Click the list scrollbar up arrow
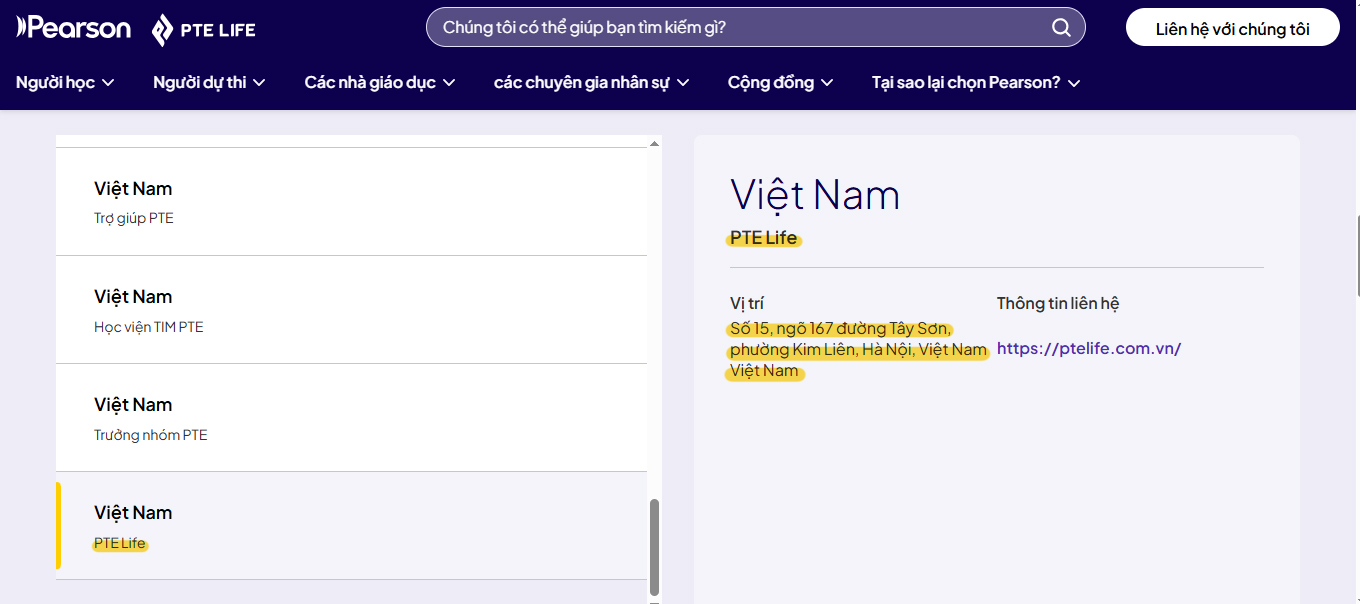The height and width of the screenshot is (604, 1360). tap(655, 143)
